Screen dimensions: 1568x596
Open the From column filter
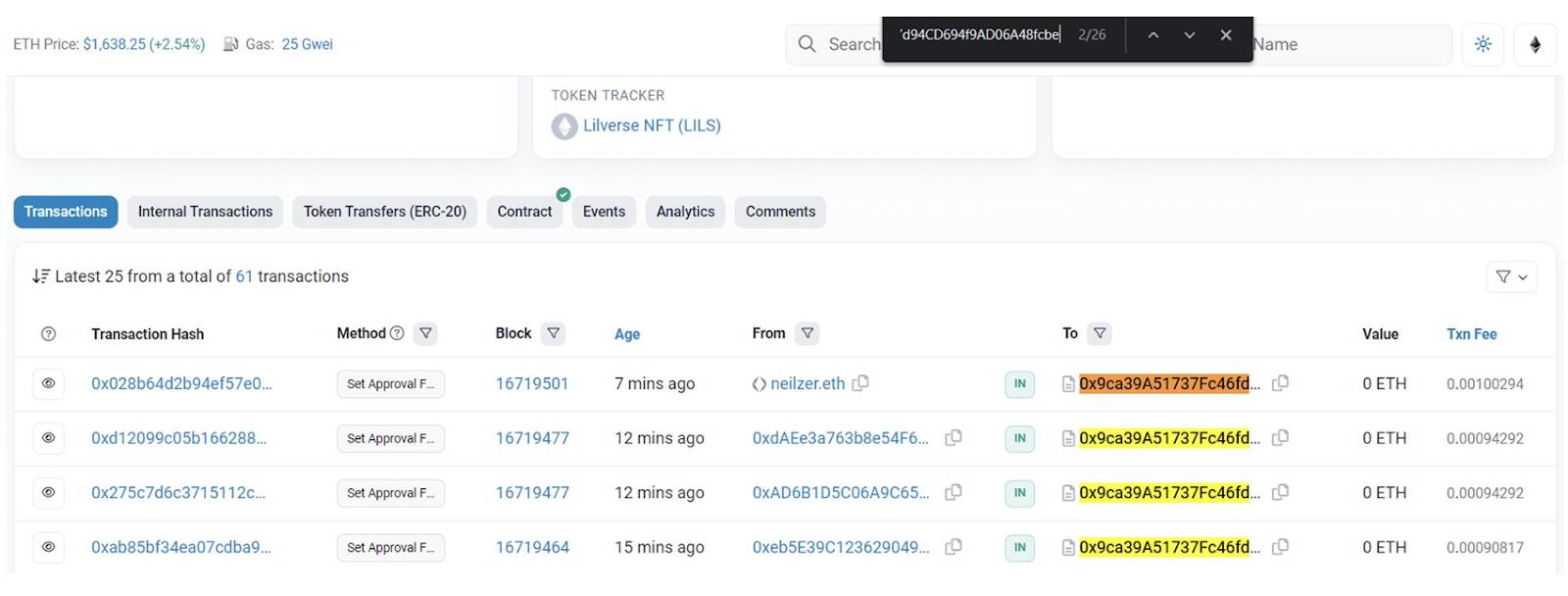pos(808,333)
